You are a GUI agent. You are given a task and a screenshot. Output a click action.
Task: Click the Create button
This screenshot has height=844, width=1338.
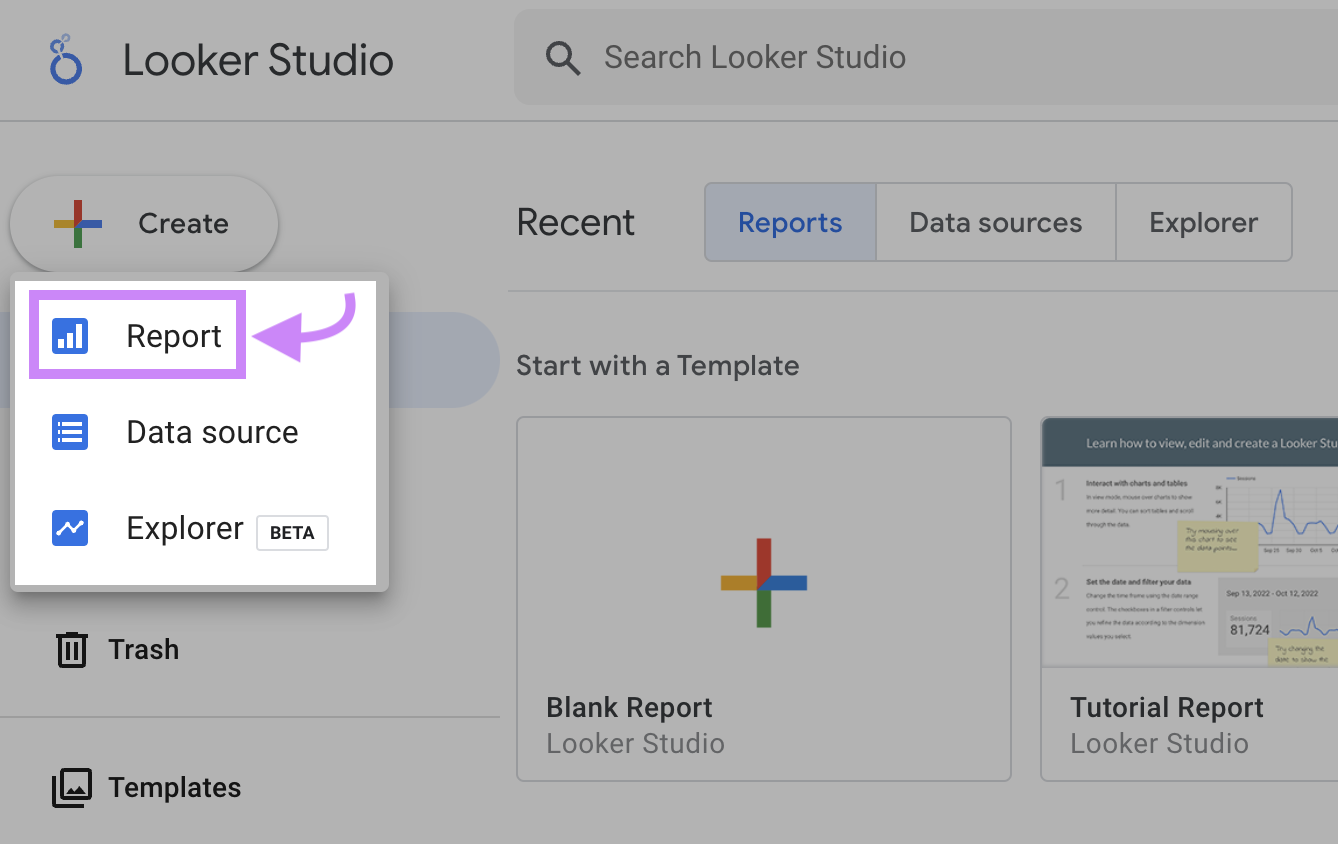click(143, 222)
